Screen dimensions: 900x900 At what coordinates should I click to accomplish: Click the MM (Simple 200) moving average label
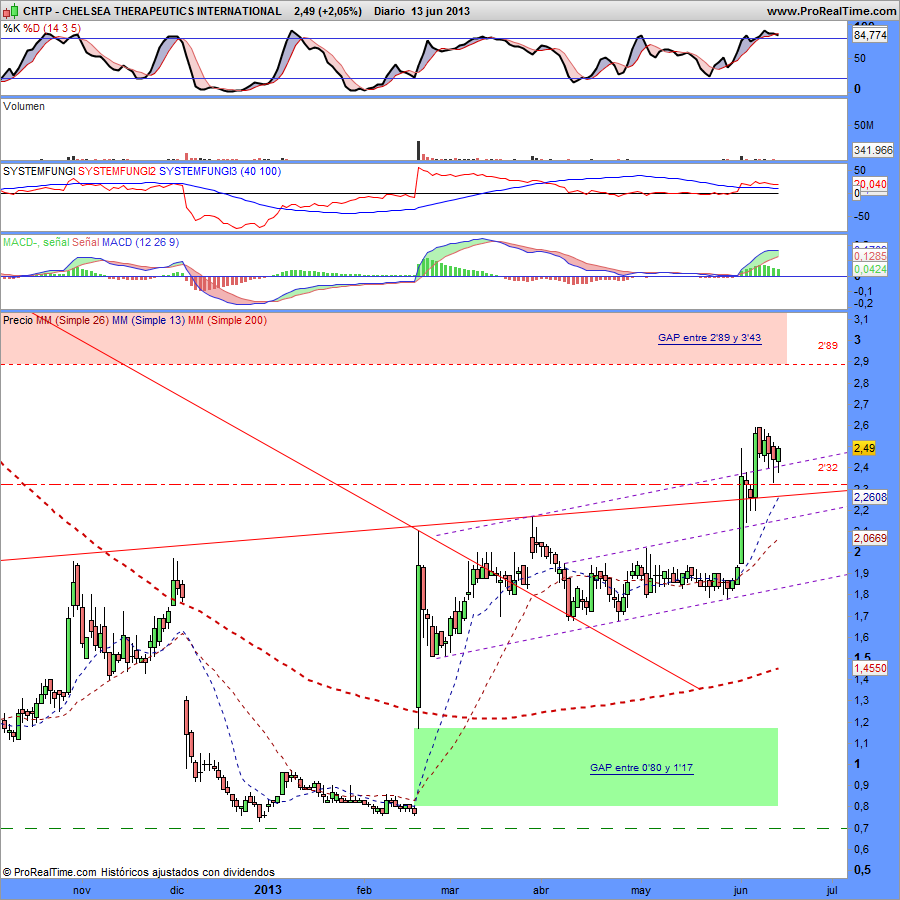(x=227, y=320)
